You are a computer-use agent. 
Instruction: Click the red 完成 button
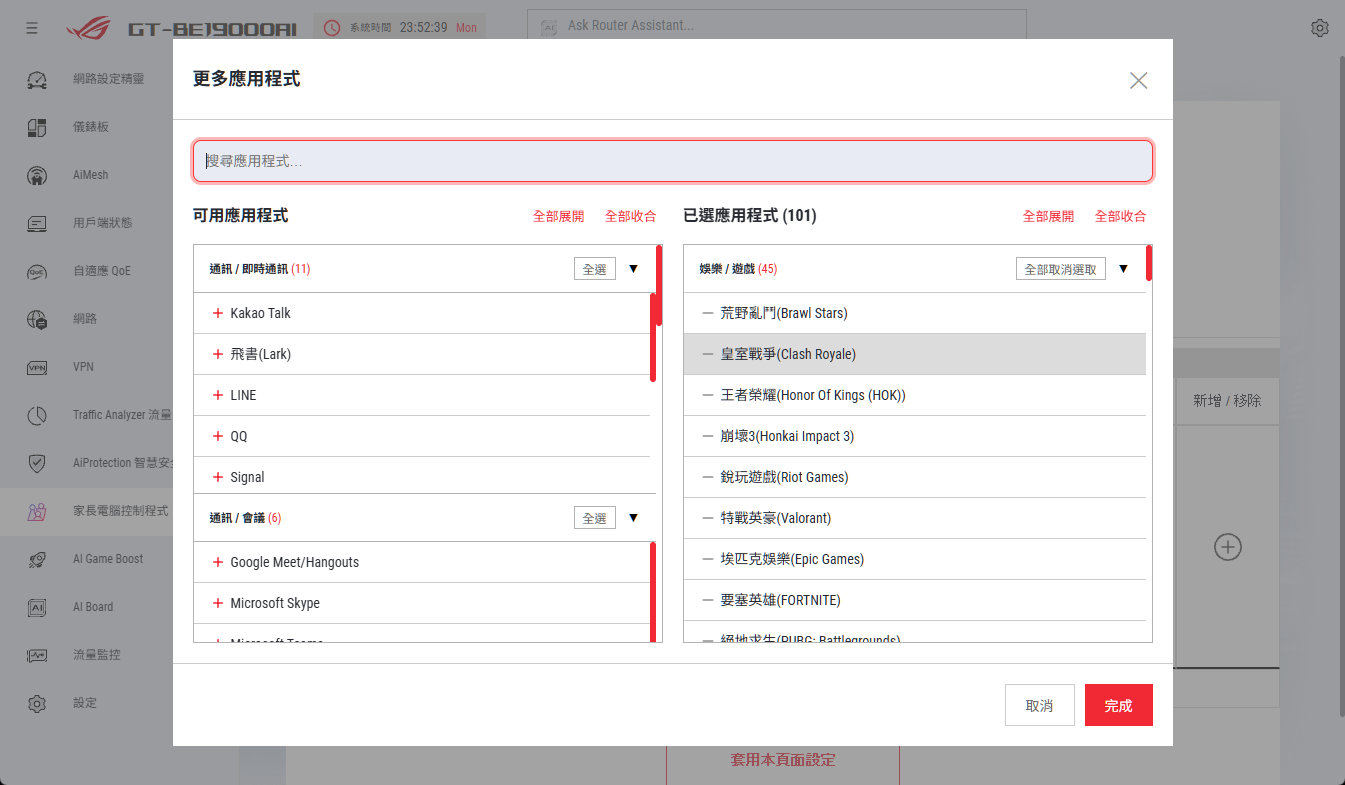tap(1119, 705)
